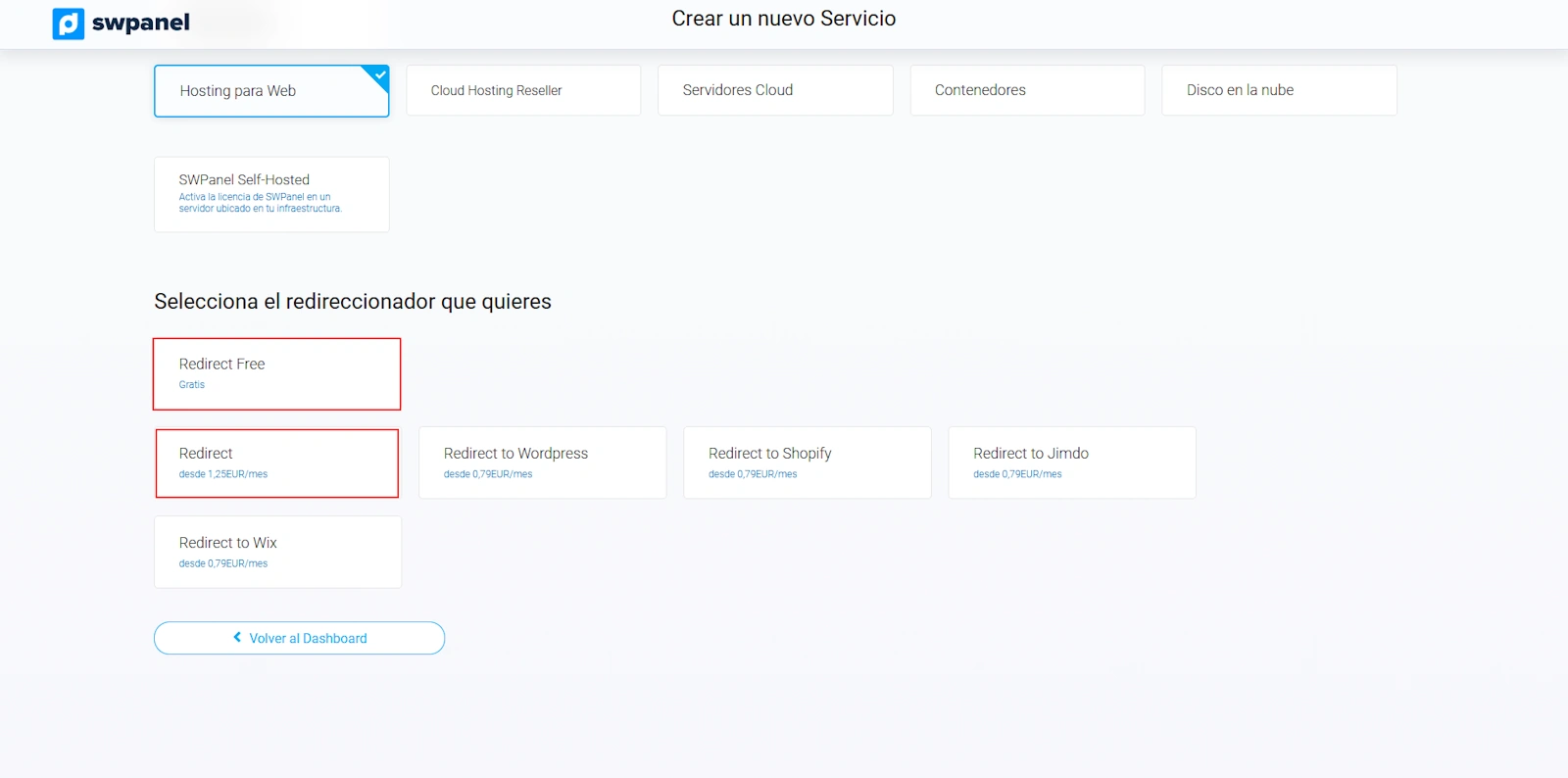Select Disco en la nube service

click(x=1278, y=91)
